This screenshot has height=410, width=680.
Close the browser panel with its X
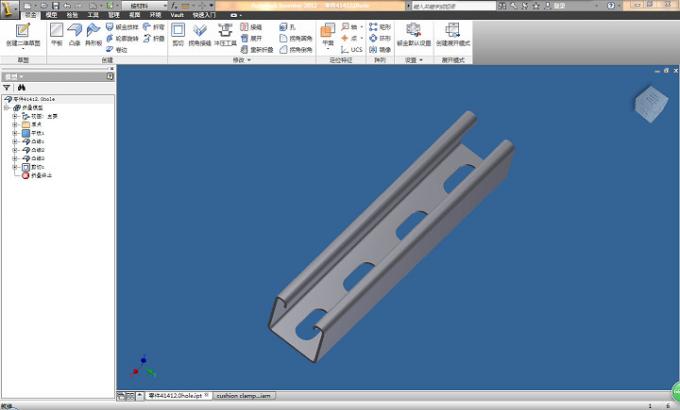pyautogui.click(x=112, y=69)
